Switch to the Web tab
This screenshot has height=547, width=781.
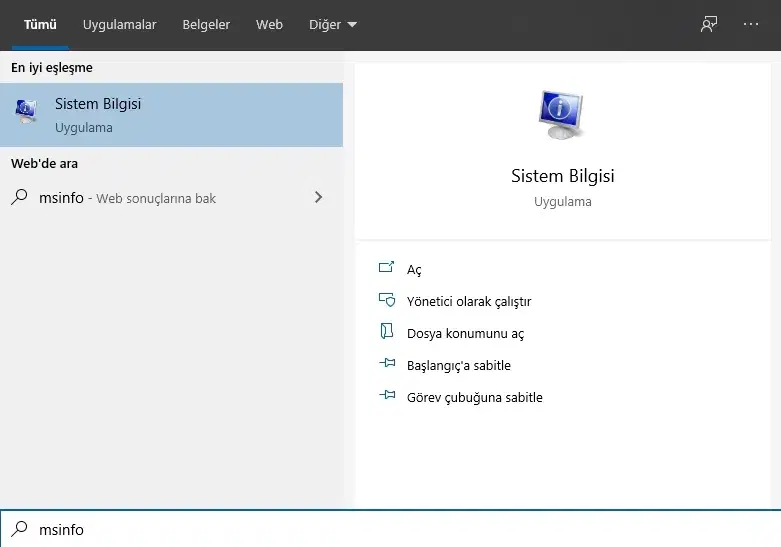tap(269, 24)
